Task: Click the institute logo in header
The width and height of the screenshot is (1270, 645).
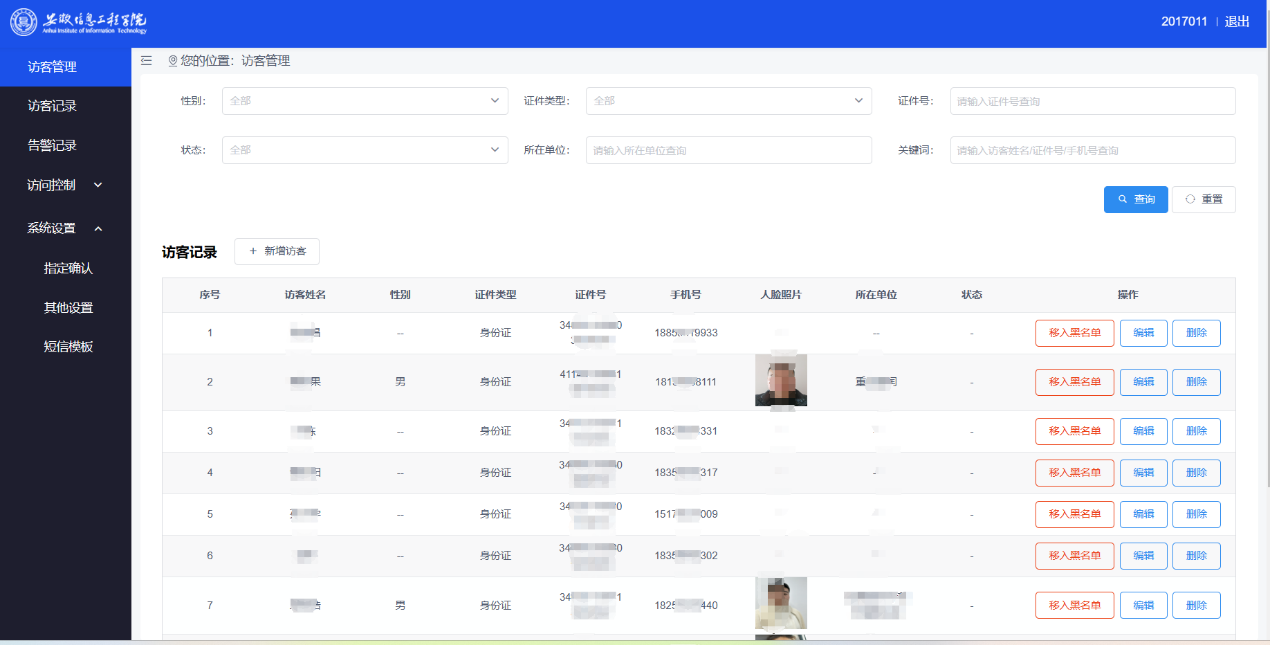Action: [79, 23]
